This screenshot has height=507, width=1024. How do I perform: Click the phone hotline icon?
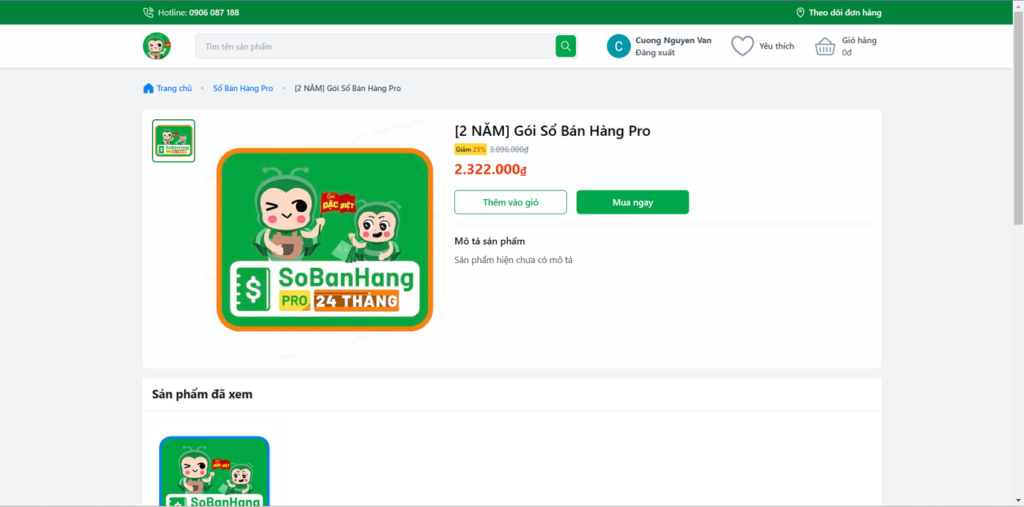[x=148, y=12]
